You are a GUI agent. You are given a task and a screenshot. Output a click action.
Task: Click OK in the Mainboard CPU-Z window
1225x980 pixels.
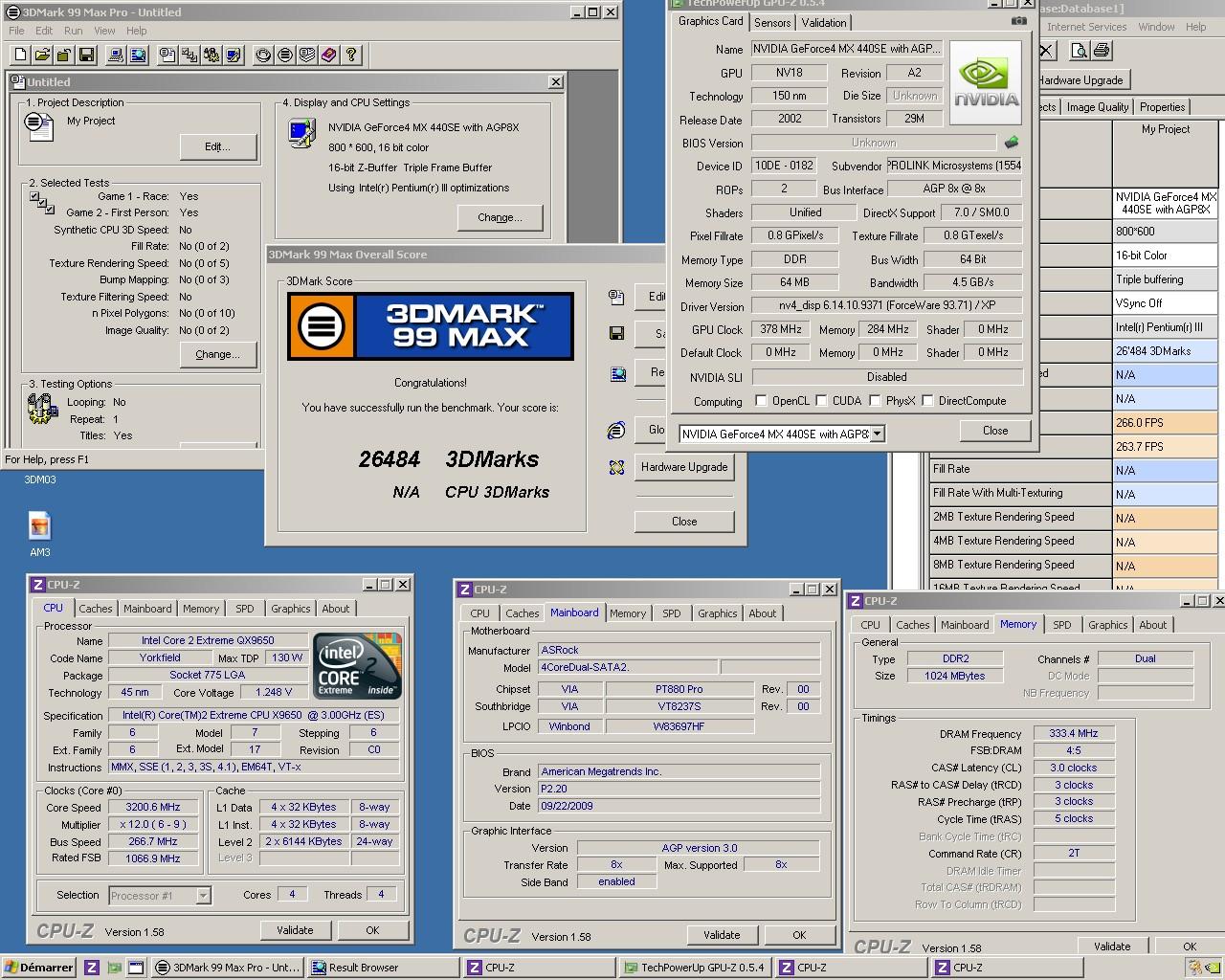799,935
